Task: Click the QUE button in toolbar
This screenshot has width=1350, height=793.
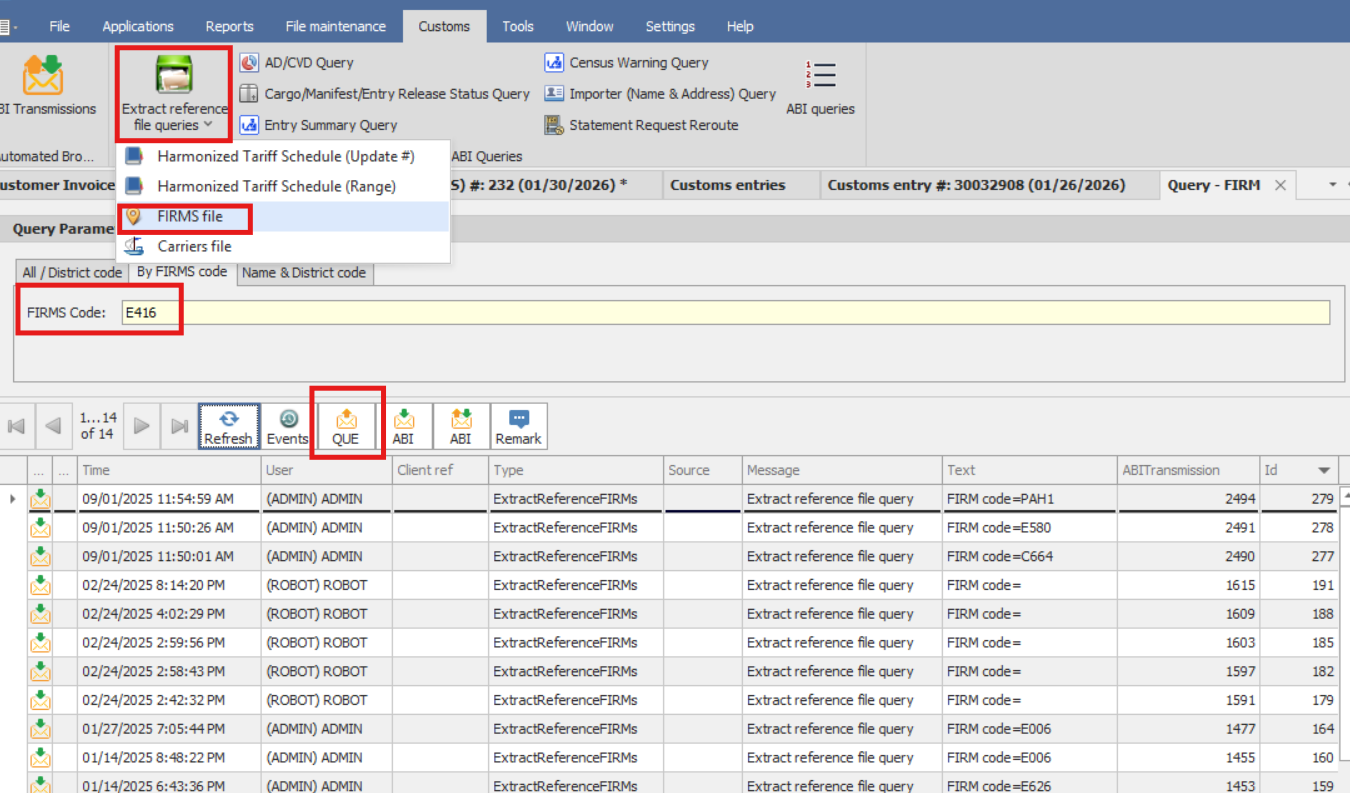Action: (x=346, y=426)
